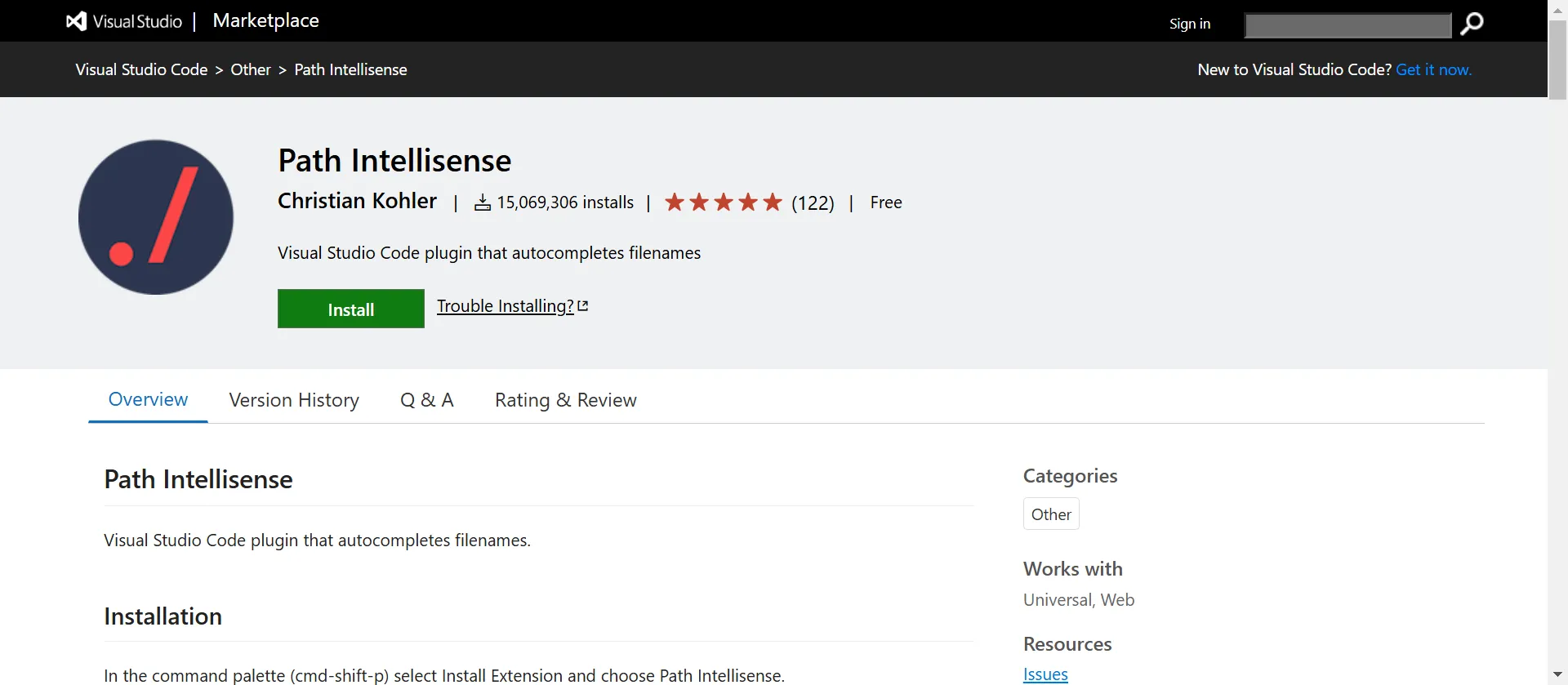Click the Get it now link
The width and height of the screenshot is (1568, 685).
coord(1433,70)
